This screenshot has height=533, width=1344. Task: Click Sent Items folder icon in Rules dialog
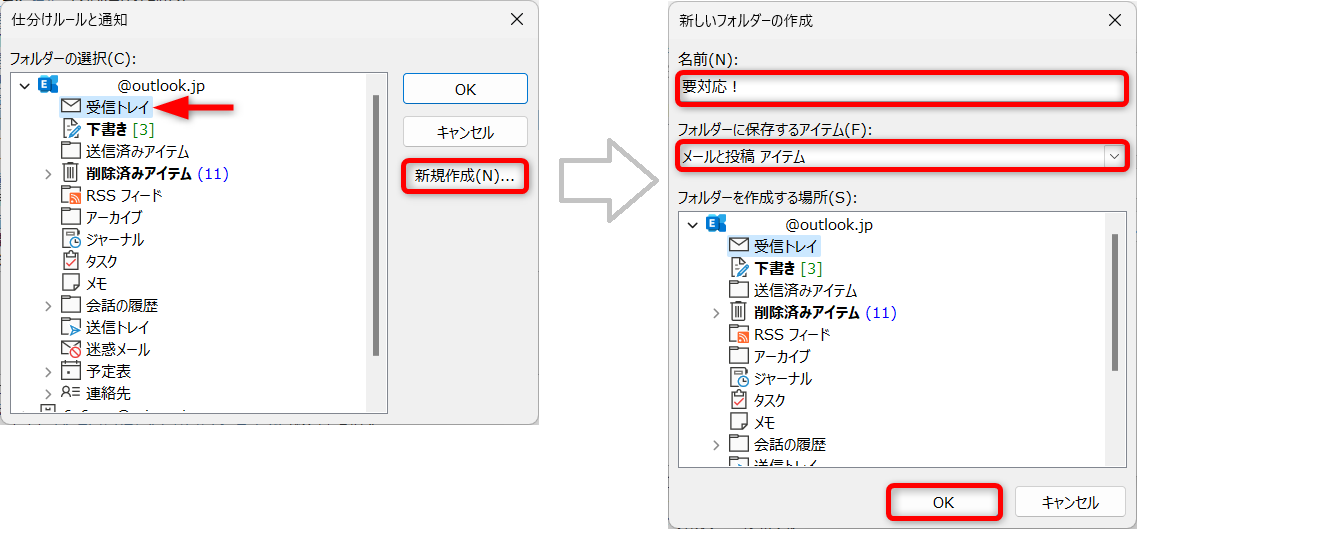click(x=70, y=151)
